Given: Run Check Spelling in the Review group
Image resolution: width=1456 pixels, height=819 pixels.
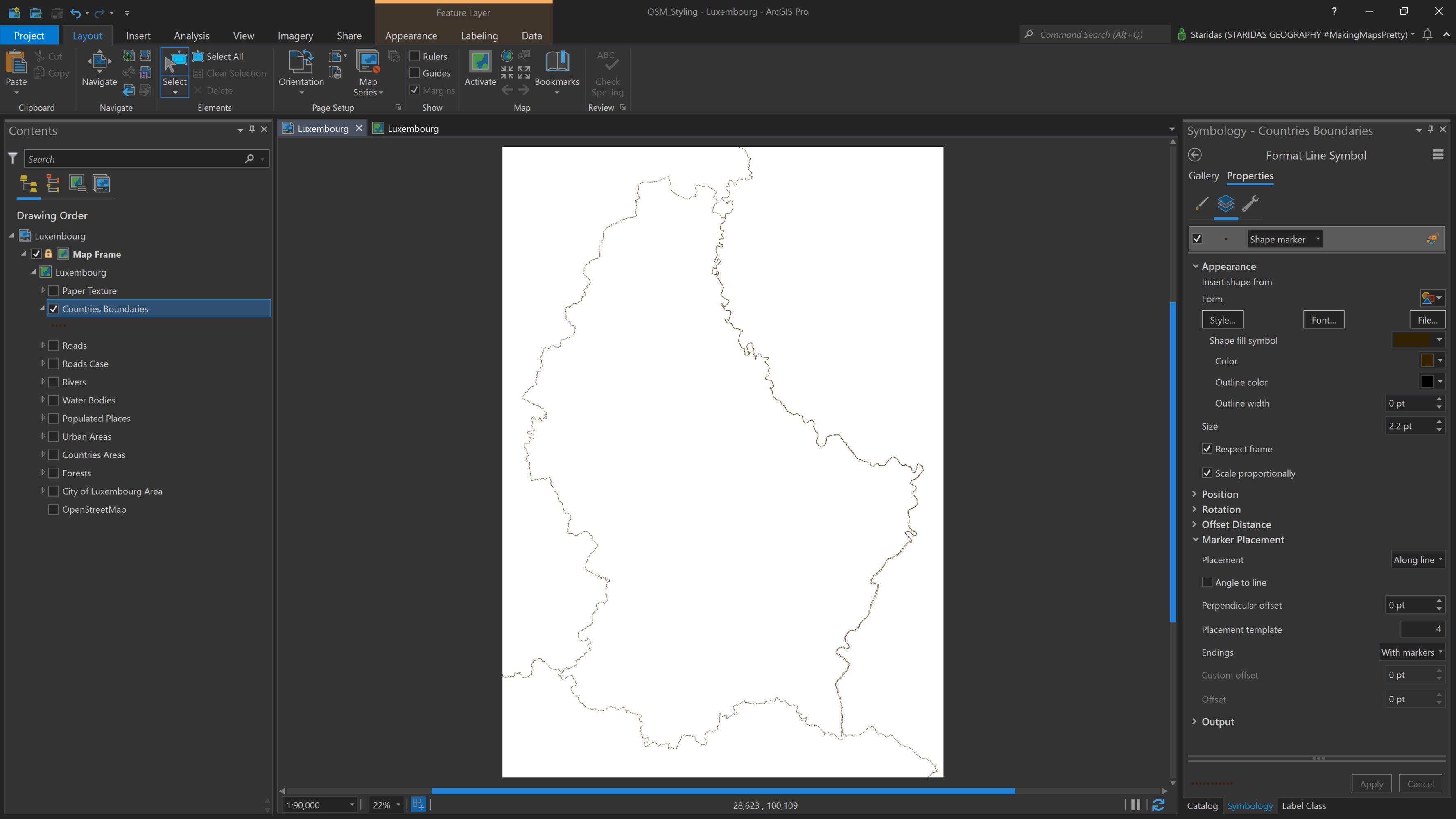Looking at the screenshot, I should [606, 73].
